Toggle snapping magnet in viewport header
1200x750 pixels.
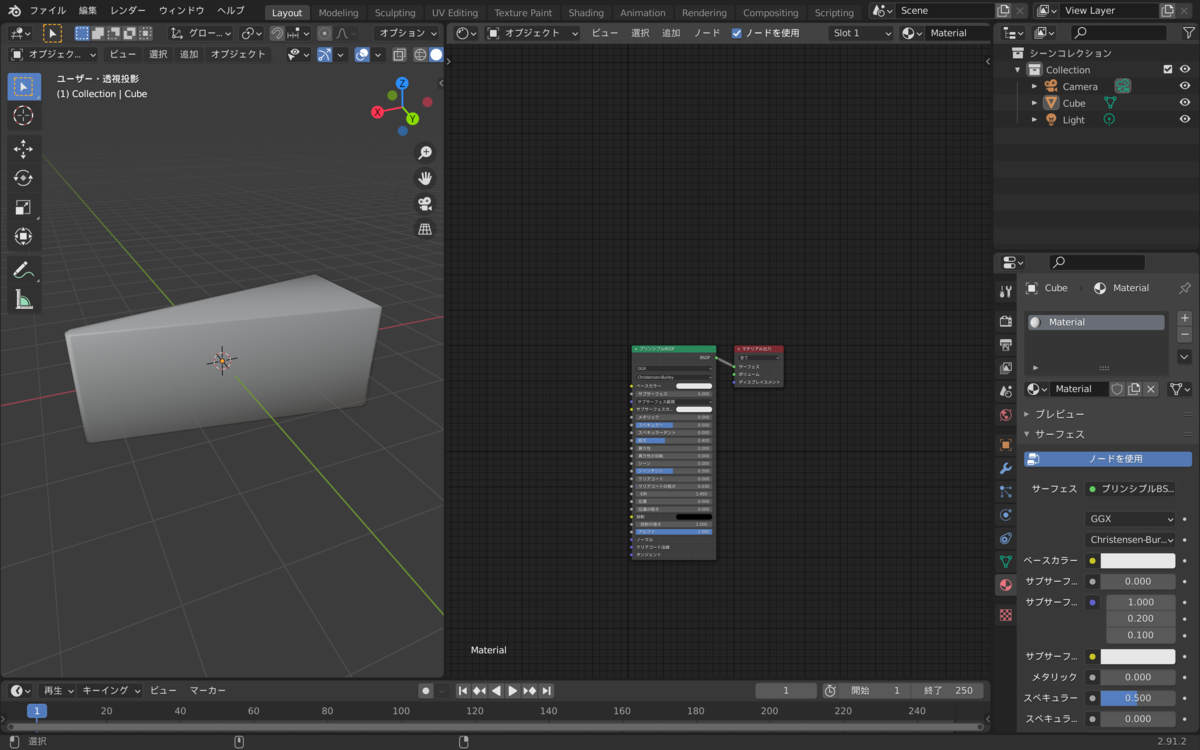pos(277,33)
